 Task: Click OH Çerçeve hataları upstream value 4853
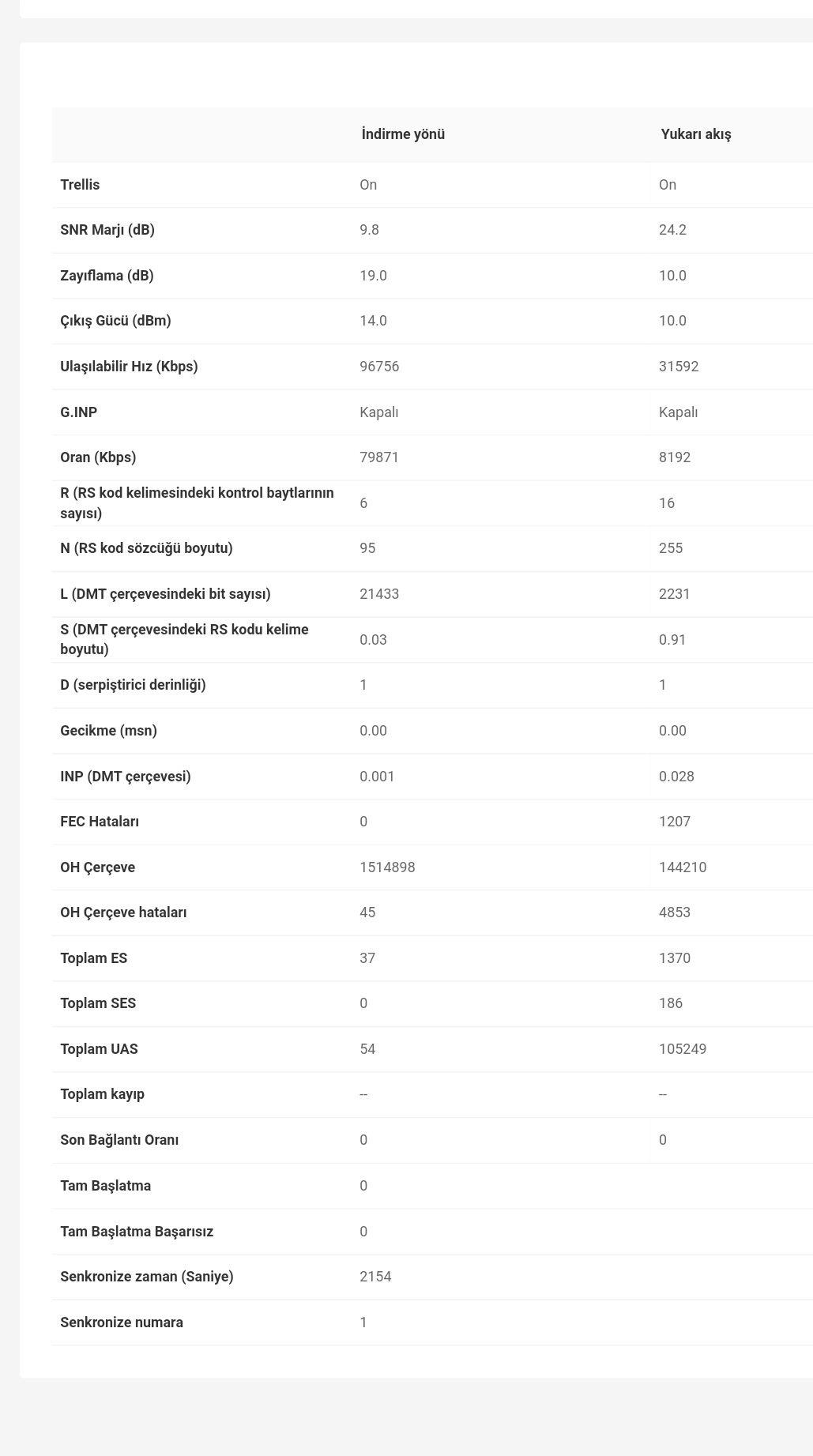tap(675, 912)
